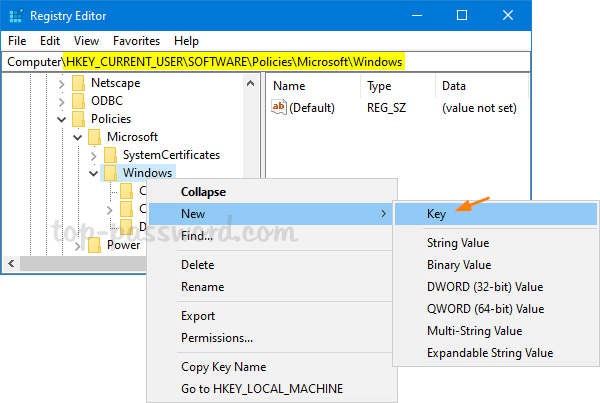Choose Key from the New submenu

pos(437,214)
